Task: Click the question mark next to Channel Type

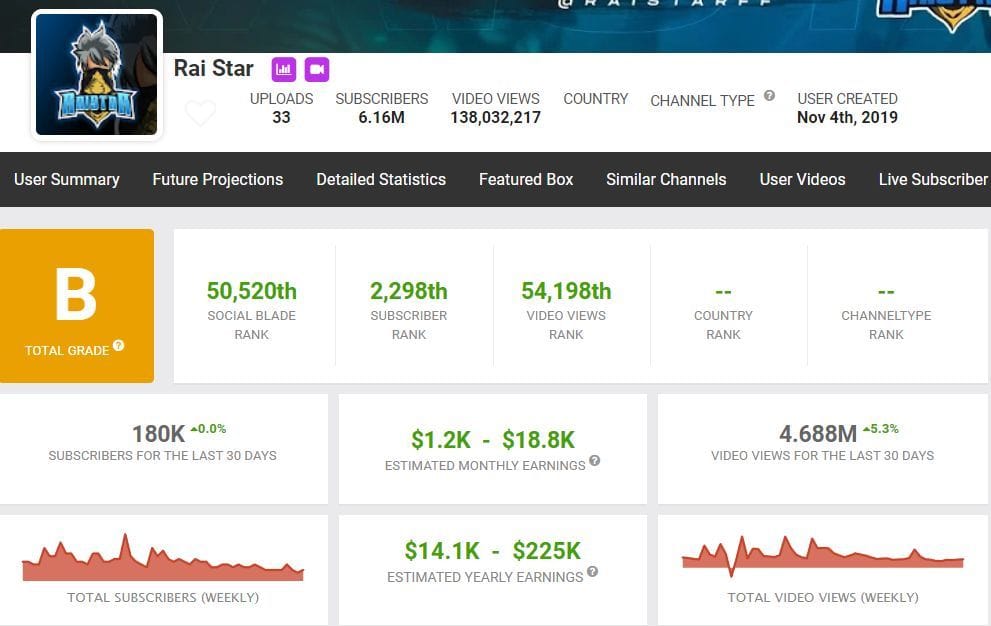Action: (768, 95)
